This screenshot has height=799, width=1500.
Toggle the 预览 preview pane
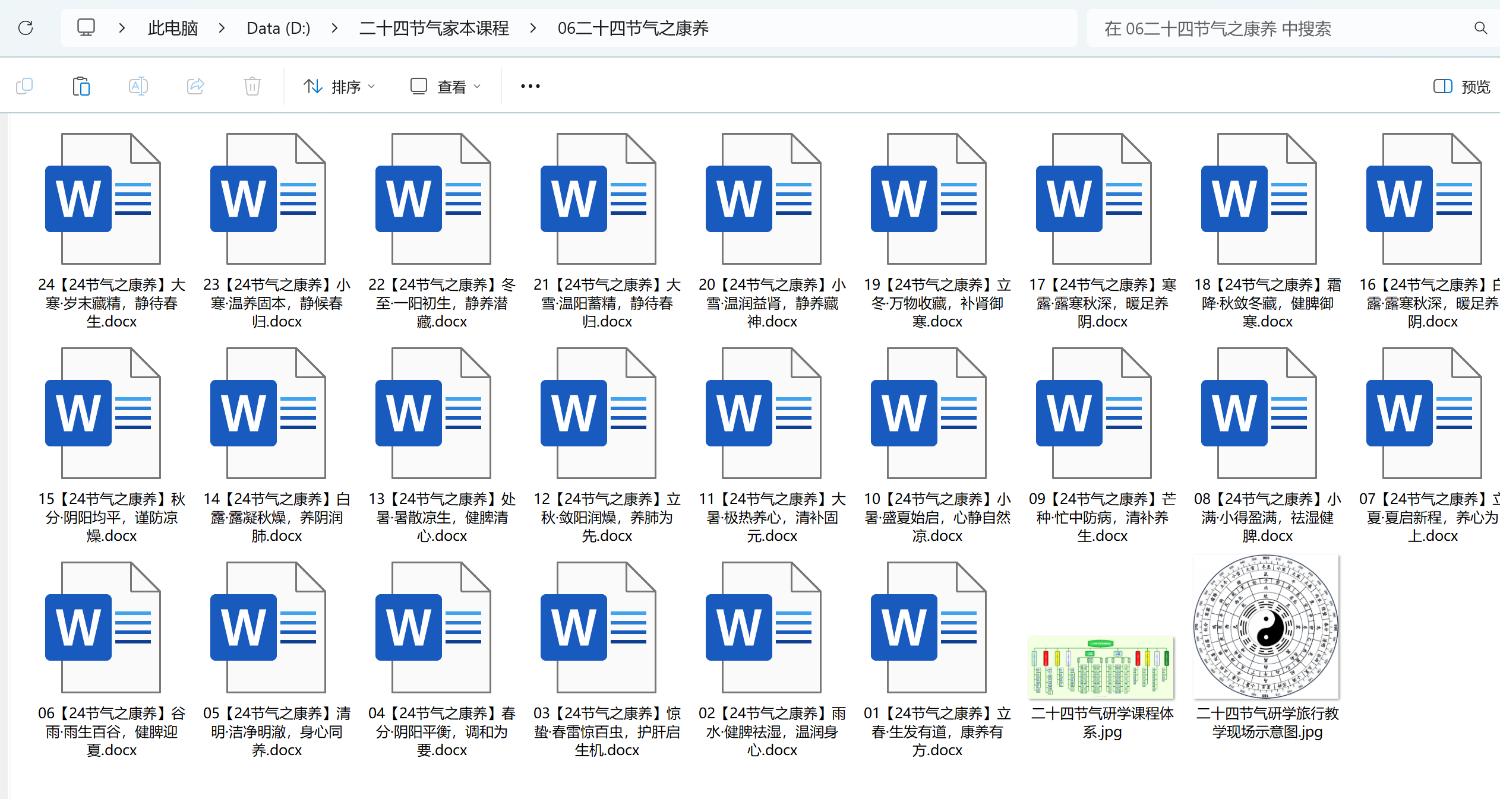[x=1462, y=87]
